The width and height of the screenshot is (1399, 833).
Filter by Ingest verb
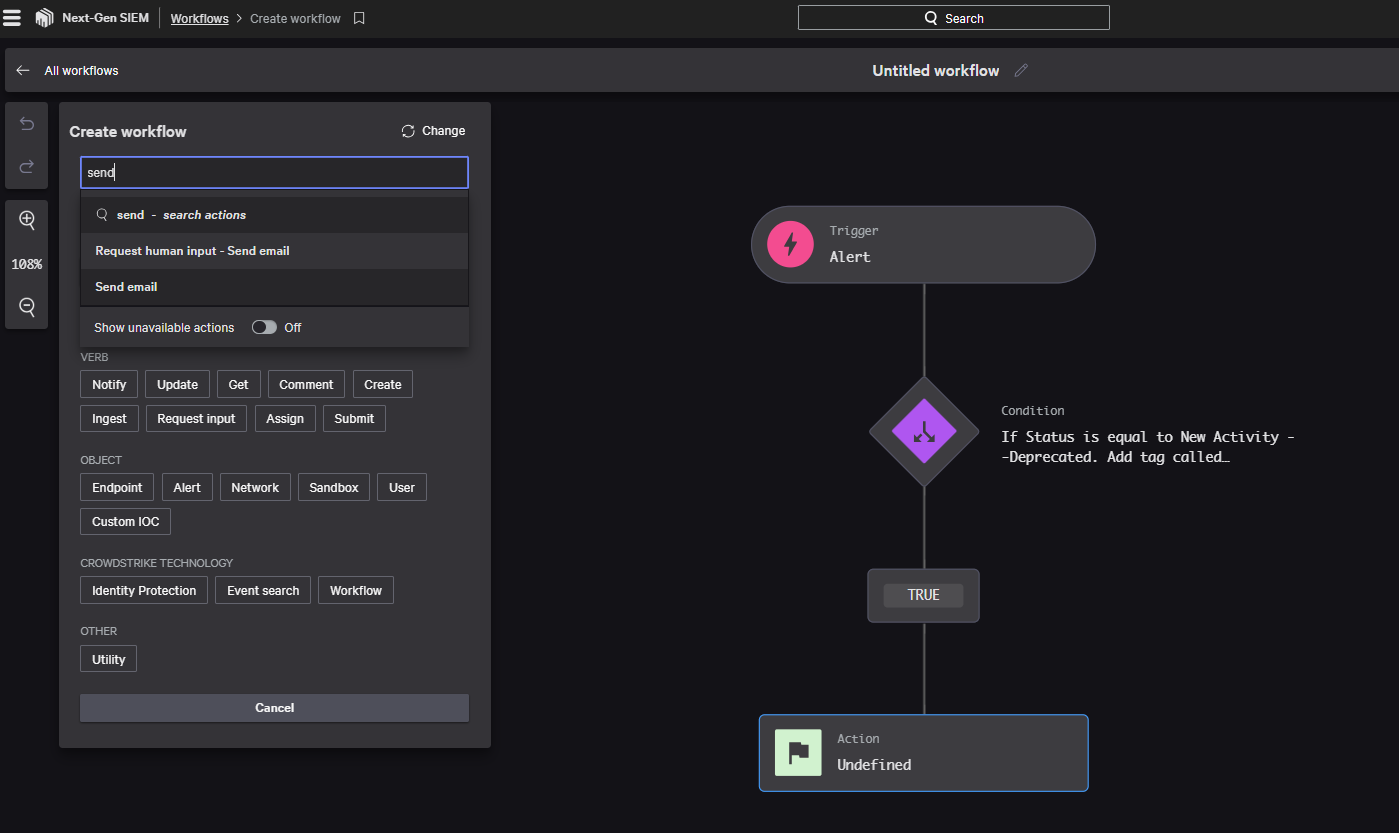click(109, 419)
